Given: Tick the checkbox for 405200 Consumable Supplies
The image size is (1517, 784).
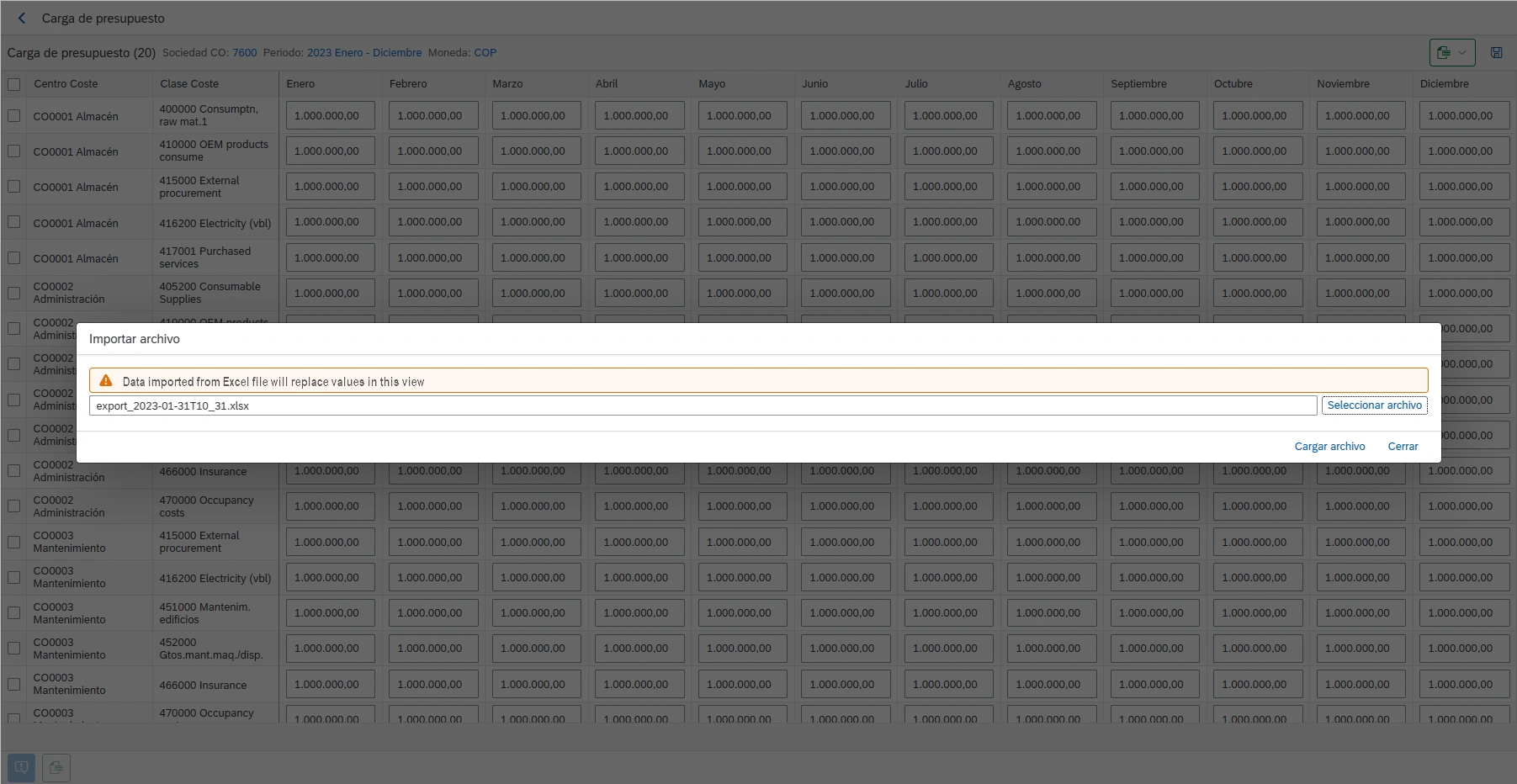Looking at the screenshot, I should (14, 294).
